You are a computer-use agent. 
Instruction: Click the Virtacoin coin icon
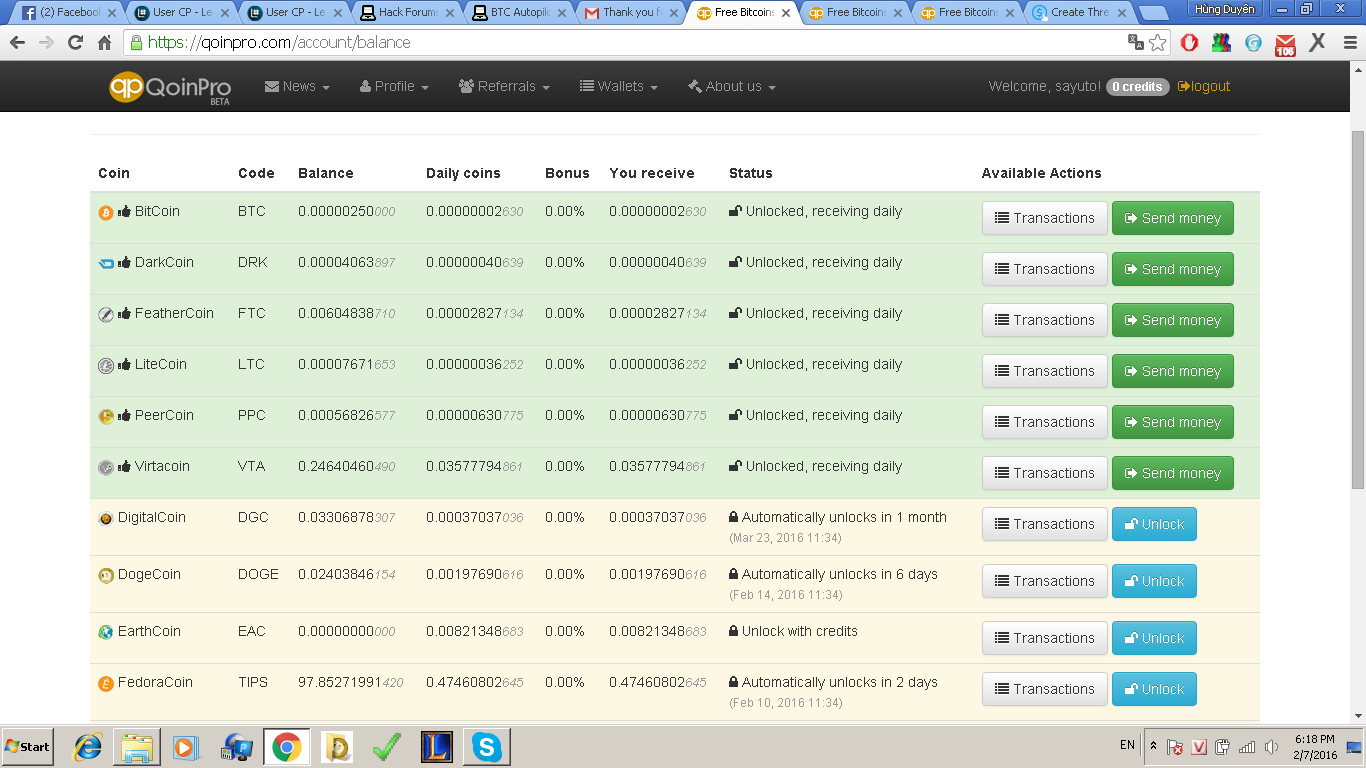106,467
